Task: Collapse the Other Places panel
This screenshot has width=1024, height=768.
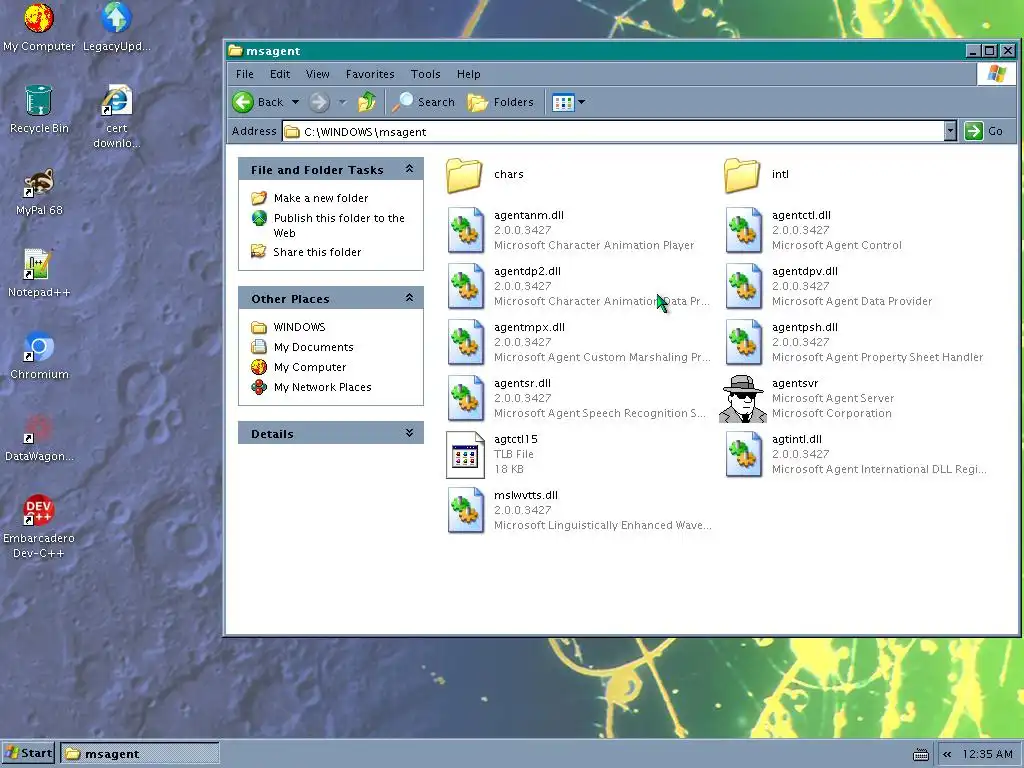Action: [x=409, y=298]
